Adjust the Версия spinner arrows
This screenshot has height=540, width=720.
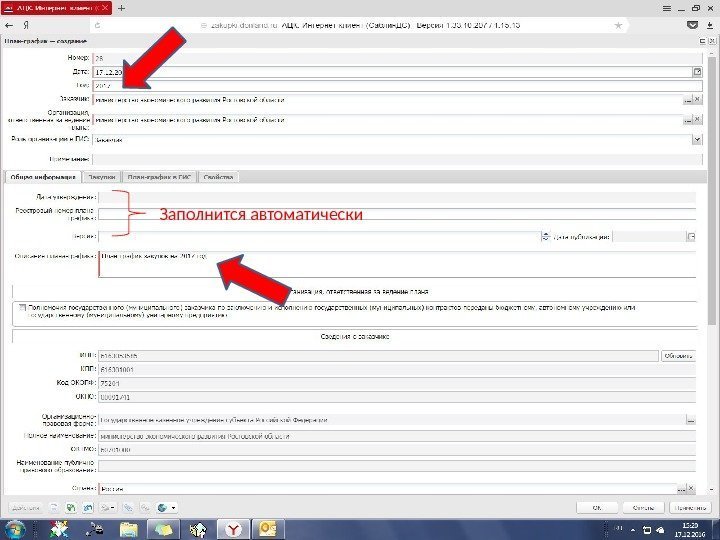pyautogui.click(x=545, y=236)
